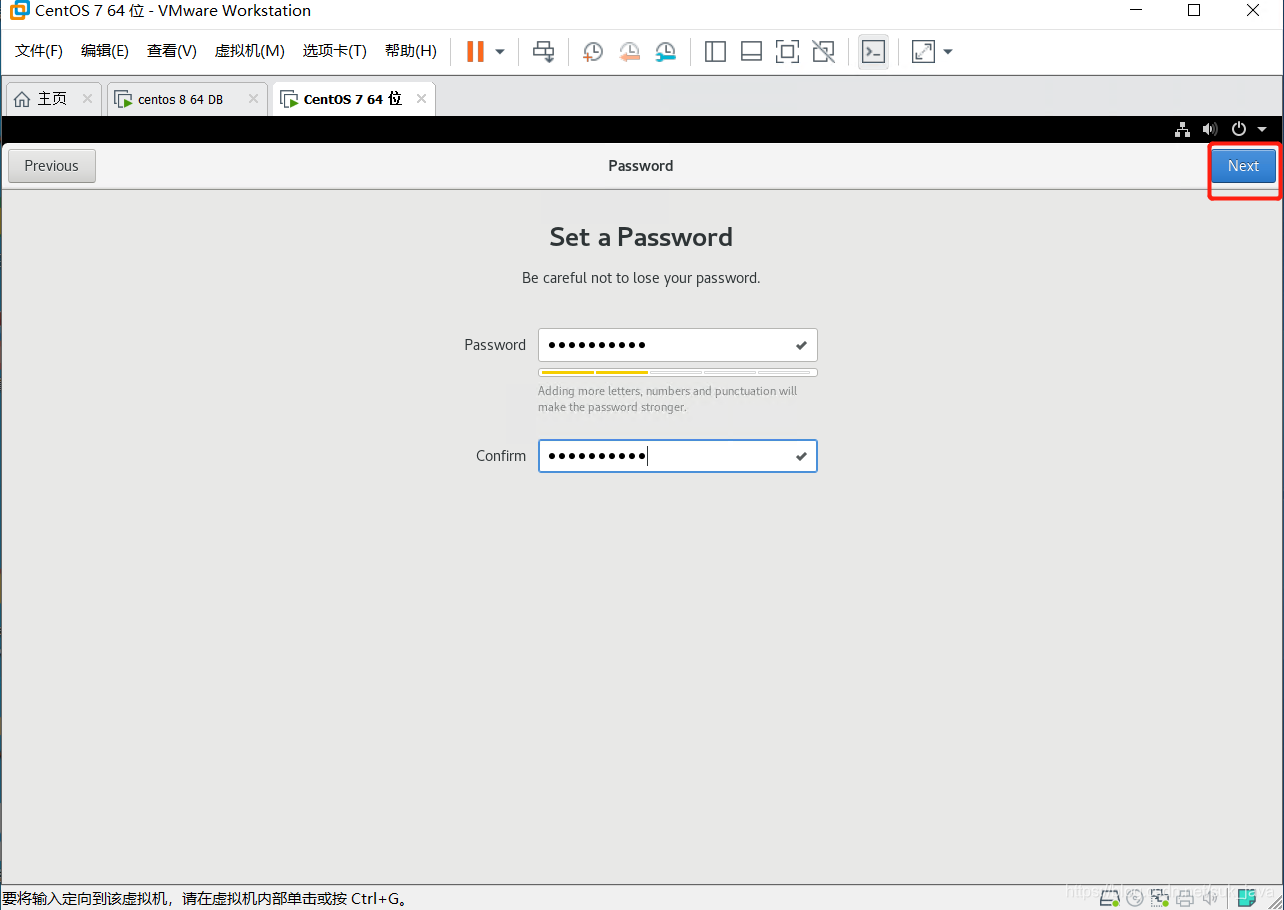This screenshot has width=1284, height=910.
Task: Focus the Confirm password field
Action: point(678,456)
